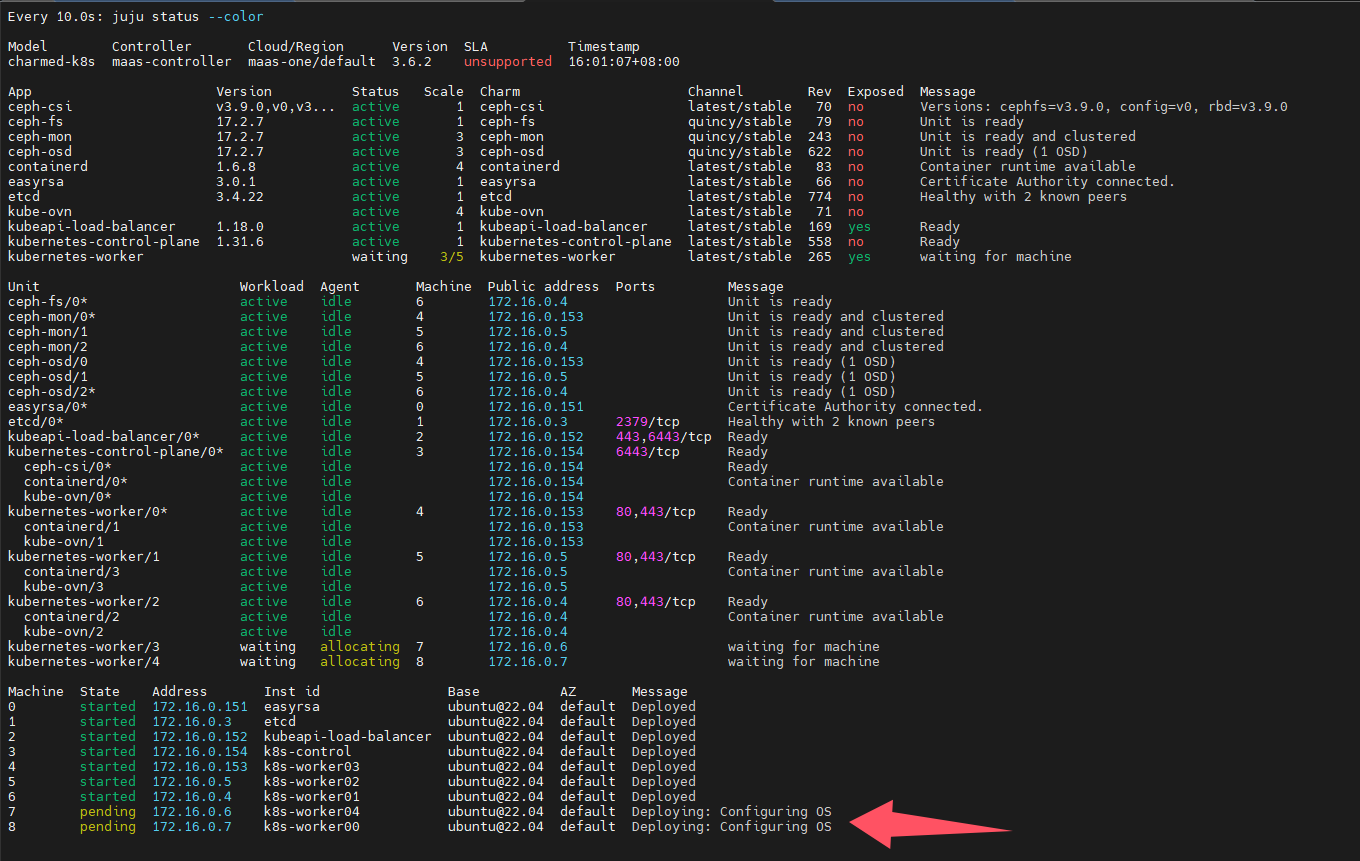
Task: Select unit name 'ceph-mon/1'
Action: pyautogui.click(x=48, y=332)
